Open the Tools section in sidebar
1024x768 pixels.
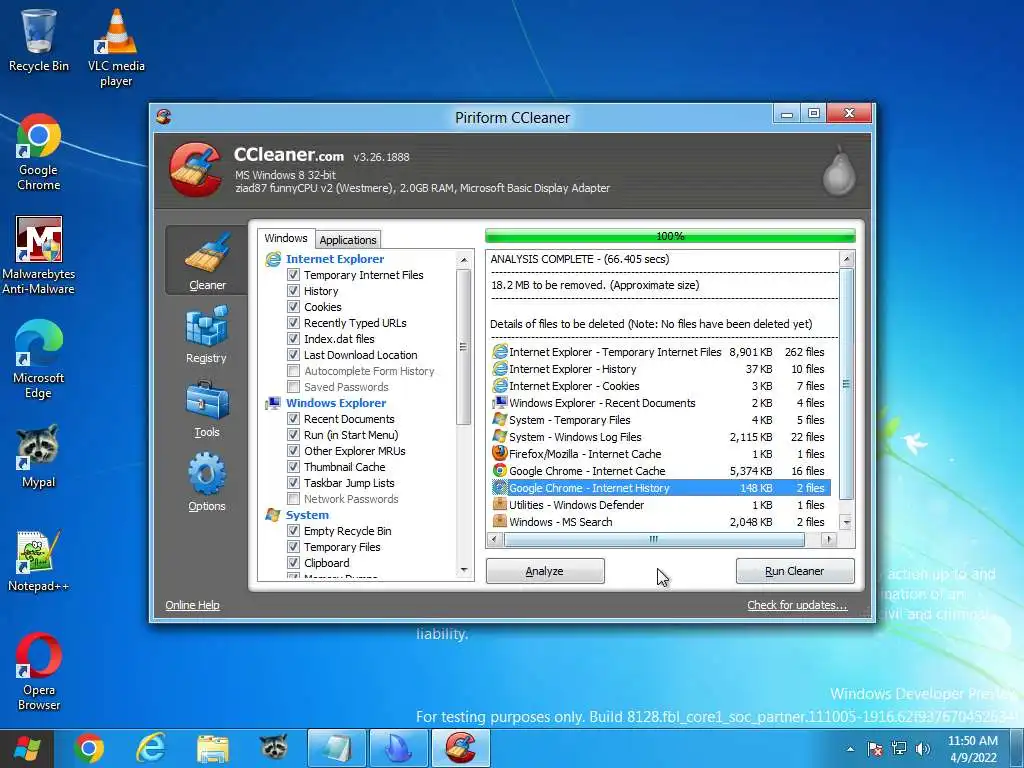point(206,409)
